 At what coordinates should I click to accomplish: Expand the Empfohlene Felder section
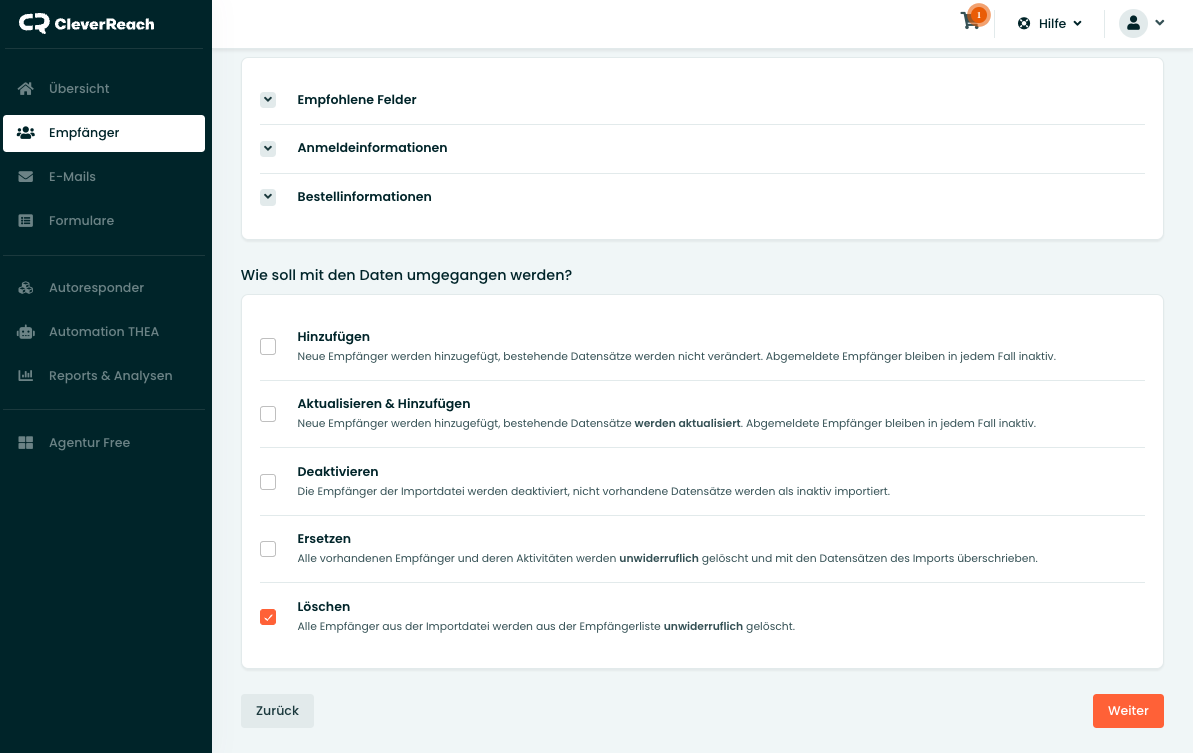pos(268,100)
